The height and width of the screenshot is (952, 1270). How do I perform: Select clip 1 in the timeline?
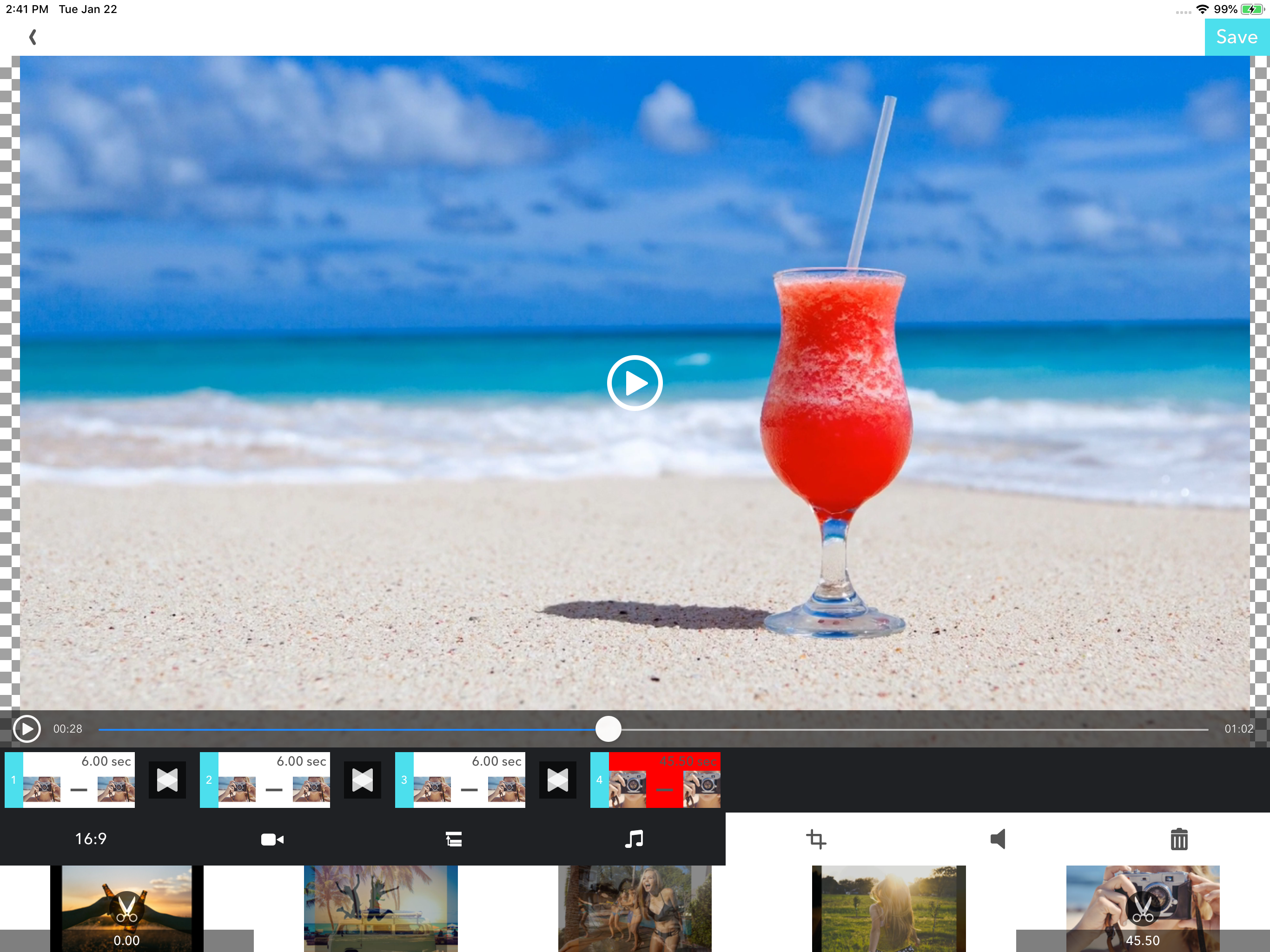[x=71, y=780]
